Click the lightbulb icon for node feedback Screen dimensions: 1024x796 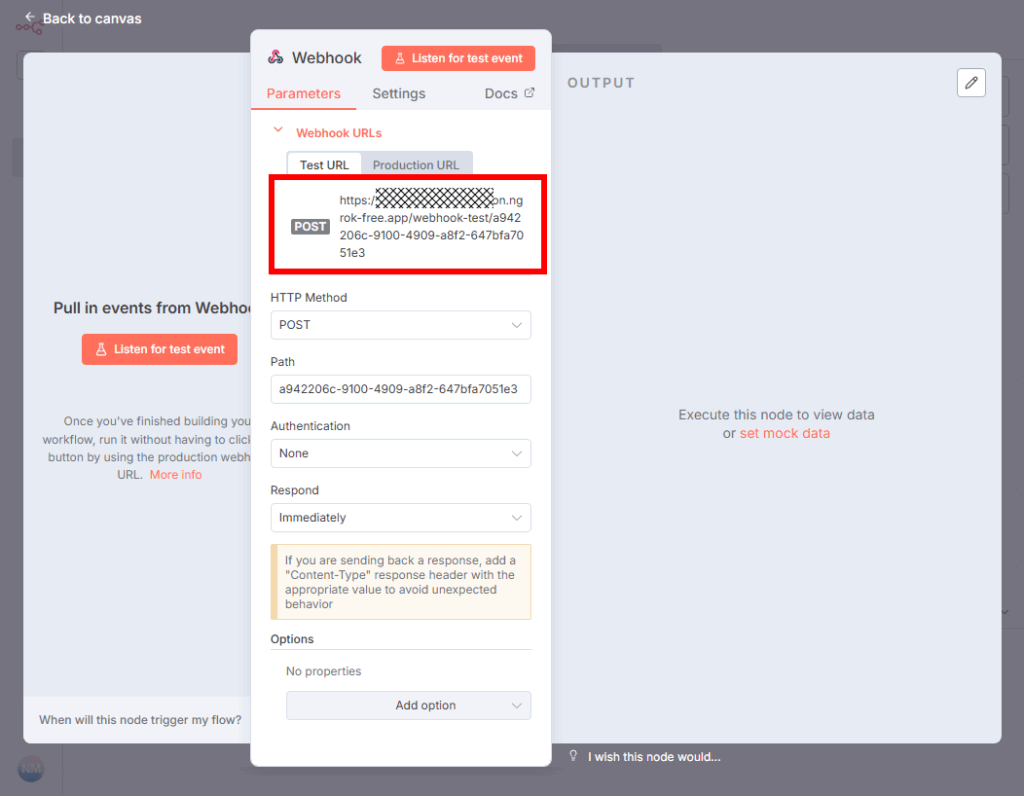click(x=574, y=756)
